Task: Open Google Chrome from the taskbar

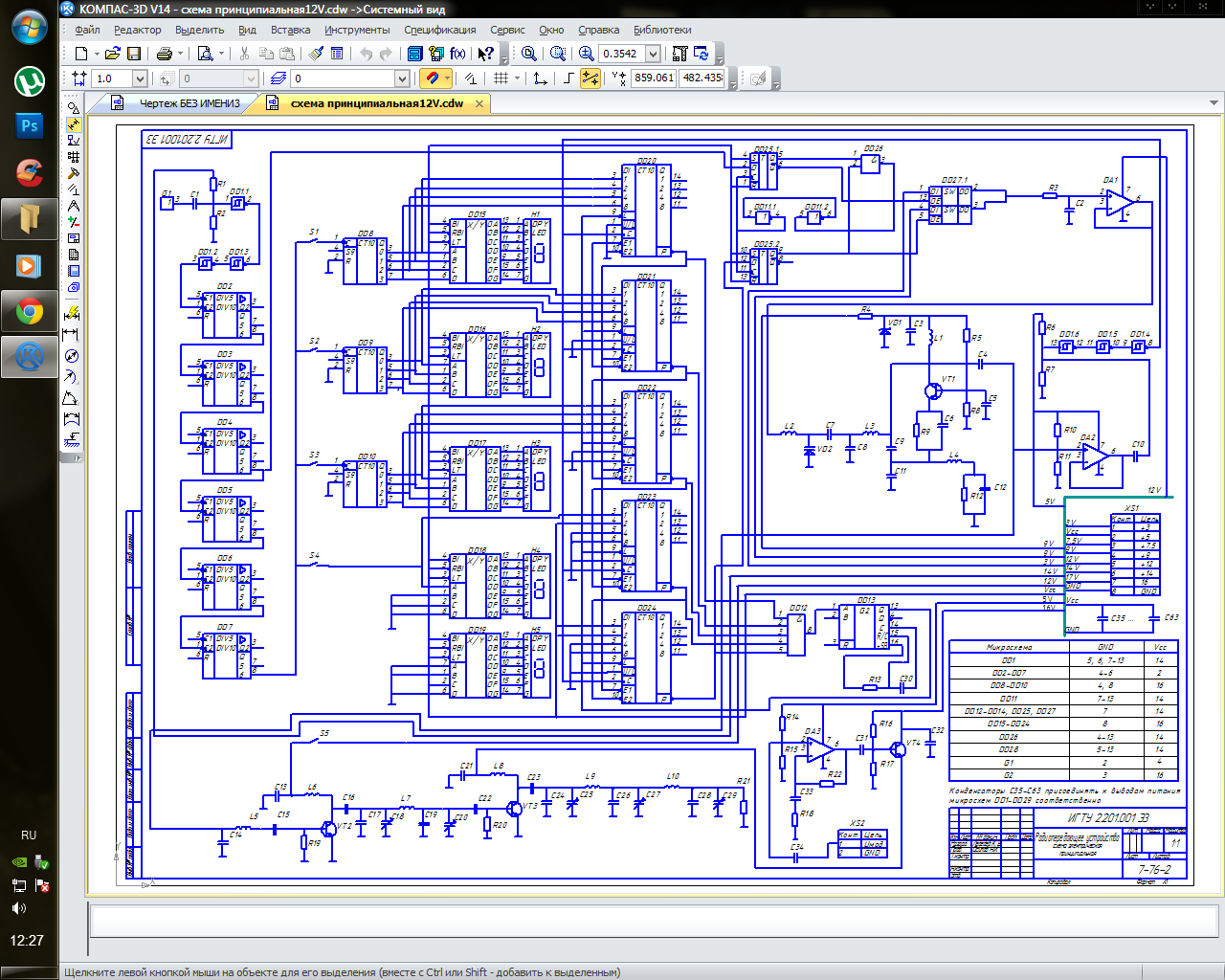Action: (x=30, y=311)
